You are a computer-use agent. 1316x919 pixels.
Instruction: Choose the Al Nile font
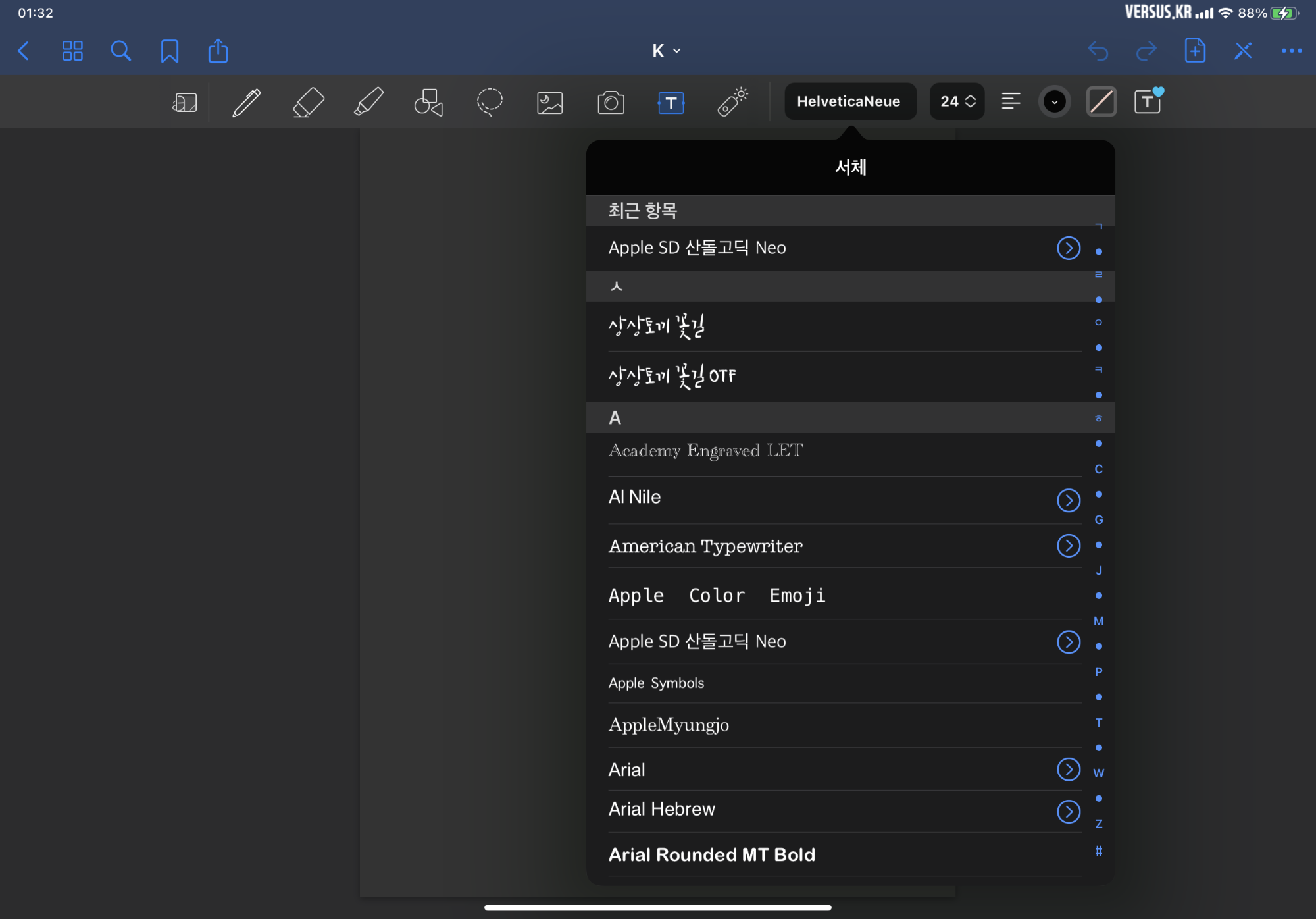(635, 498)
